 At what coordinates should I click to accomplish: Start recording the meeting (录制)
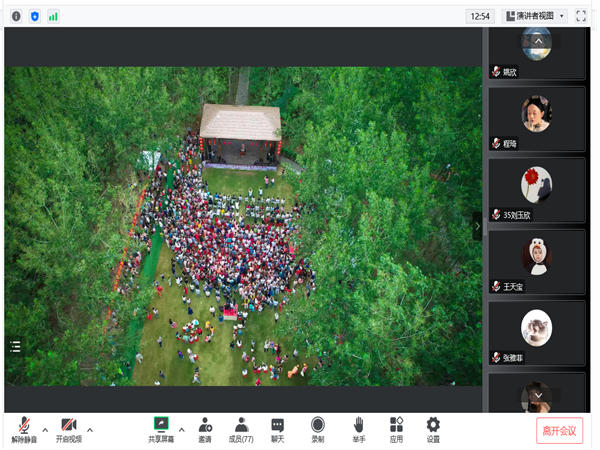click(x=317, y=429)
